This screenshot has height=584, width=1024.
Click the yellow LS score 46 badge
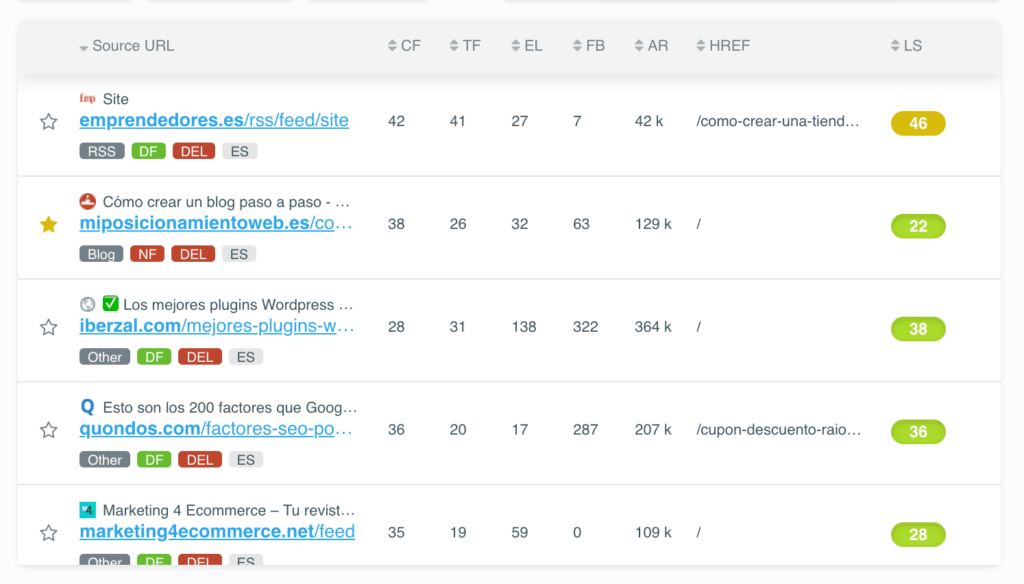[x=918, y=123]
